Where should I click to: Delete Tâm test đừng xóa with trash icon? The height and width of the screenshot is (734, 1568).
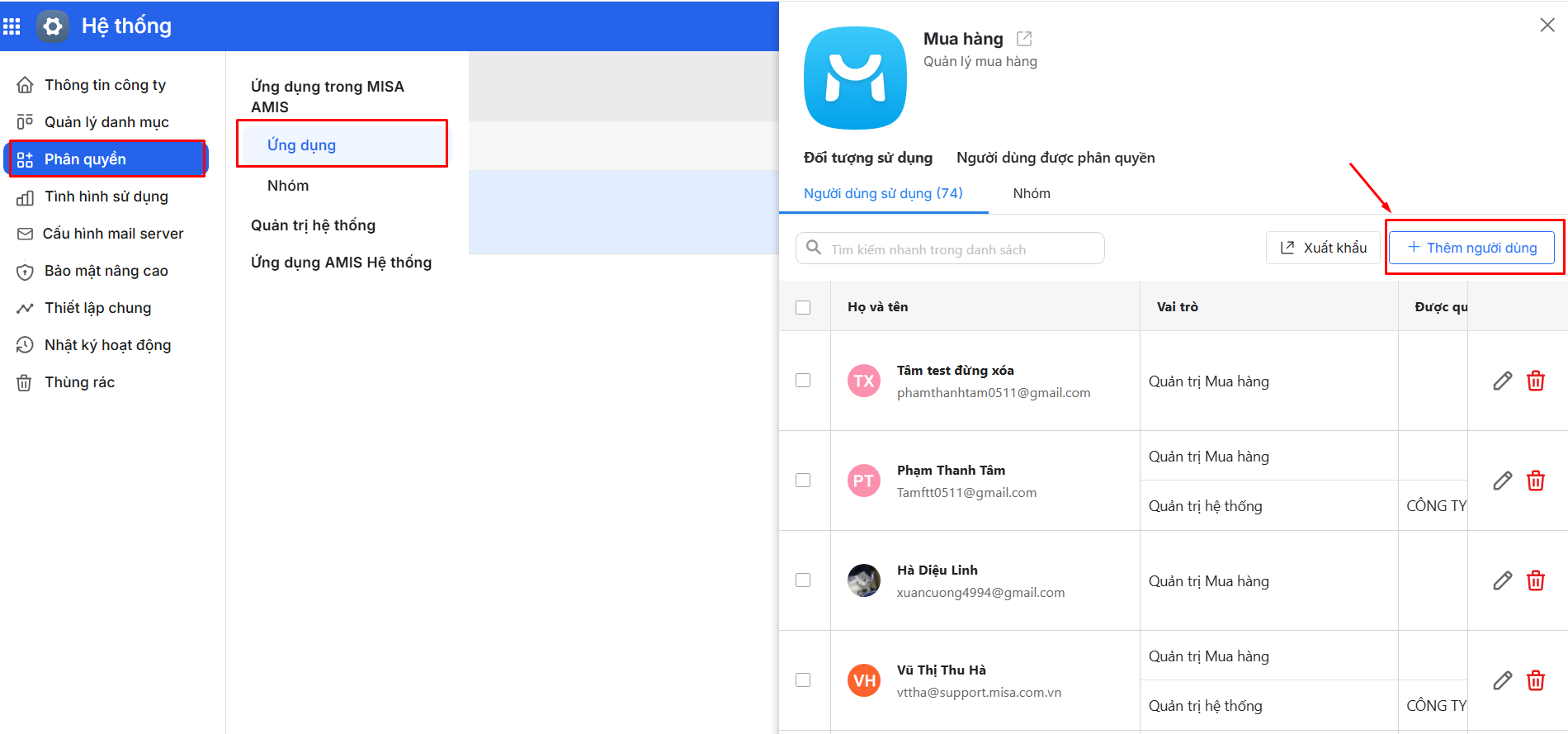[1536, 381]
